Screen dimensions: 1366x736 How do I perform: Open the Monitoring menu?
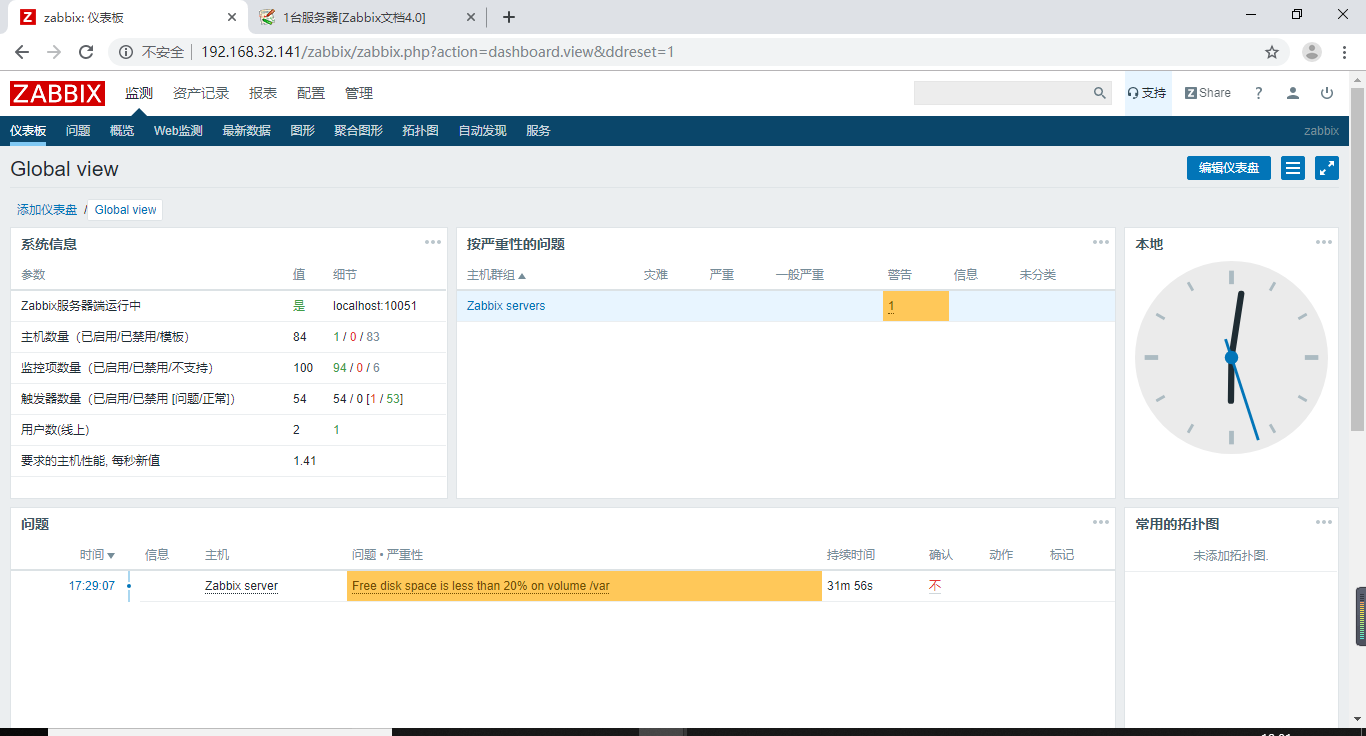point(139,93)
